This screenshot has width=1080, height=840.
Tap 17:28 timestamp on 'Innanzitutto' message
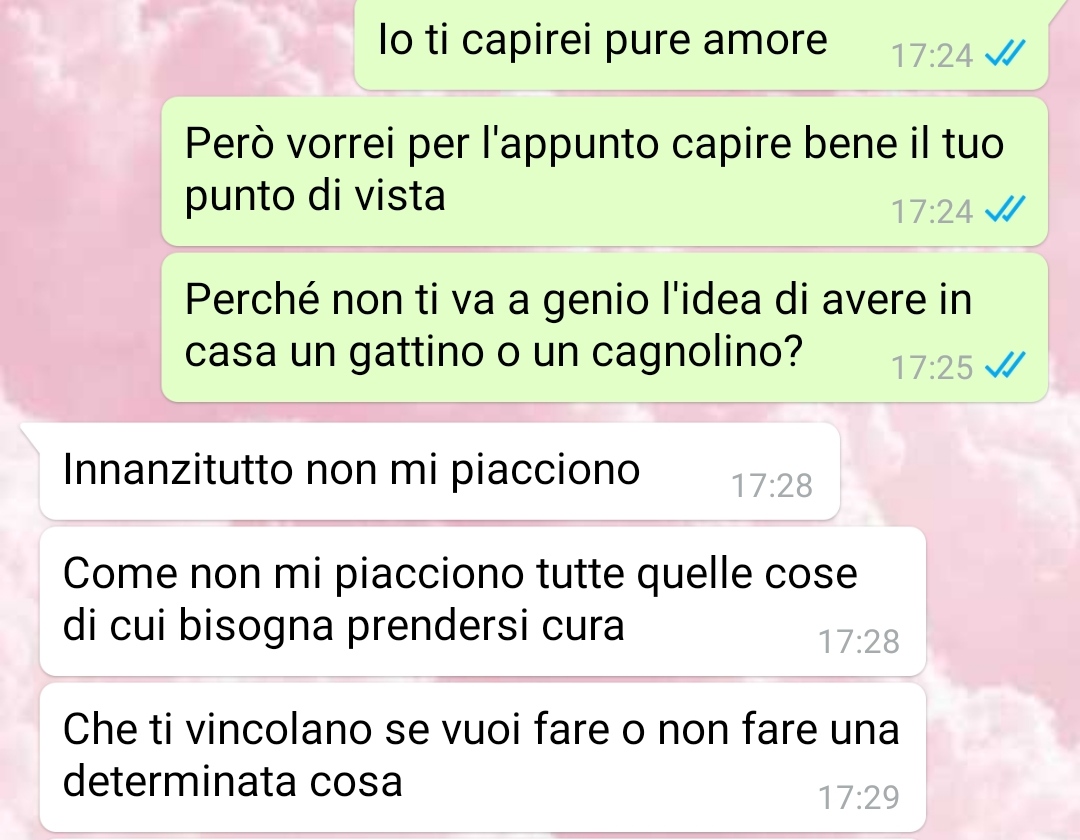(771, 485)
